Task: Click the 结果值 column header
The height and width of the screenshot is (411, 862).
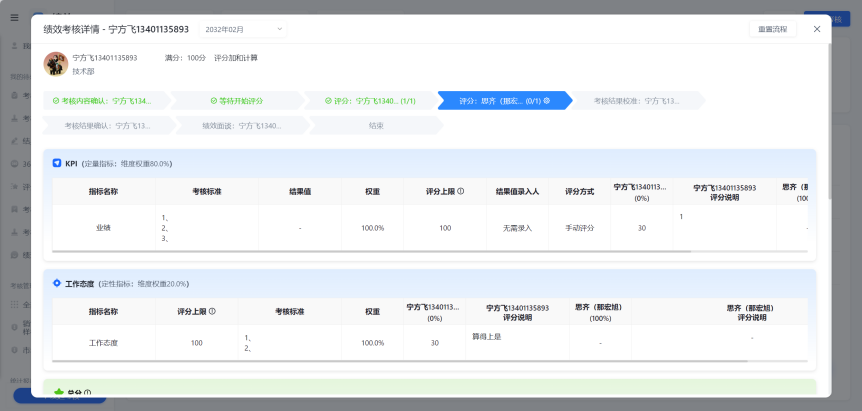Action: click(300, 191)
